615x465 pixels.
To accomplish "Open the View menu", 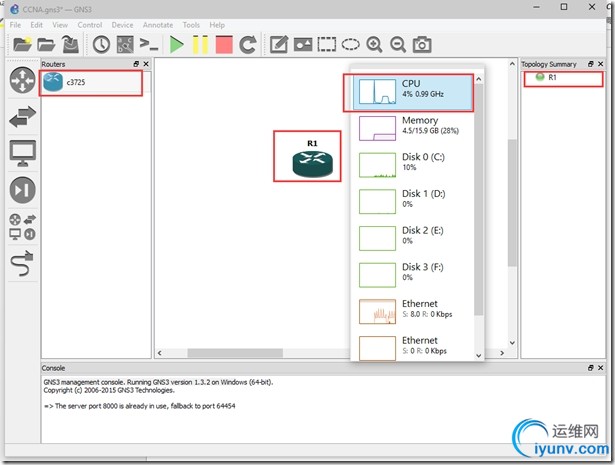I will (x=60, y=25).
